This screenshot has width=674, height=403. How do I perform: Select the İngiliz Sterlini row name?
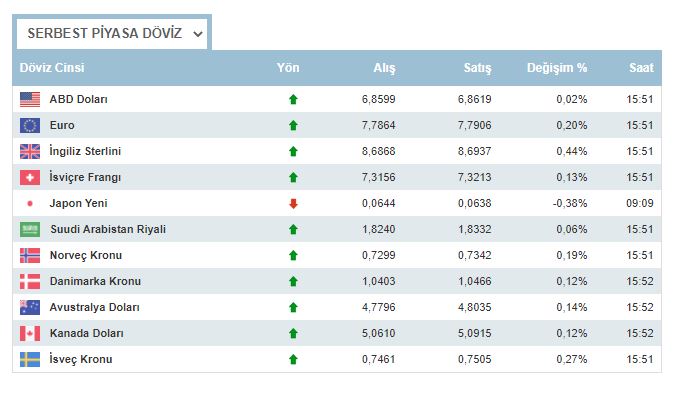pos(85,152)
